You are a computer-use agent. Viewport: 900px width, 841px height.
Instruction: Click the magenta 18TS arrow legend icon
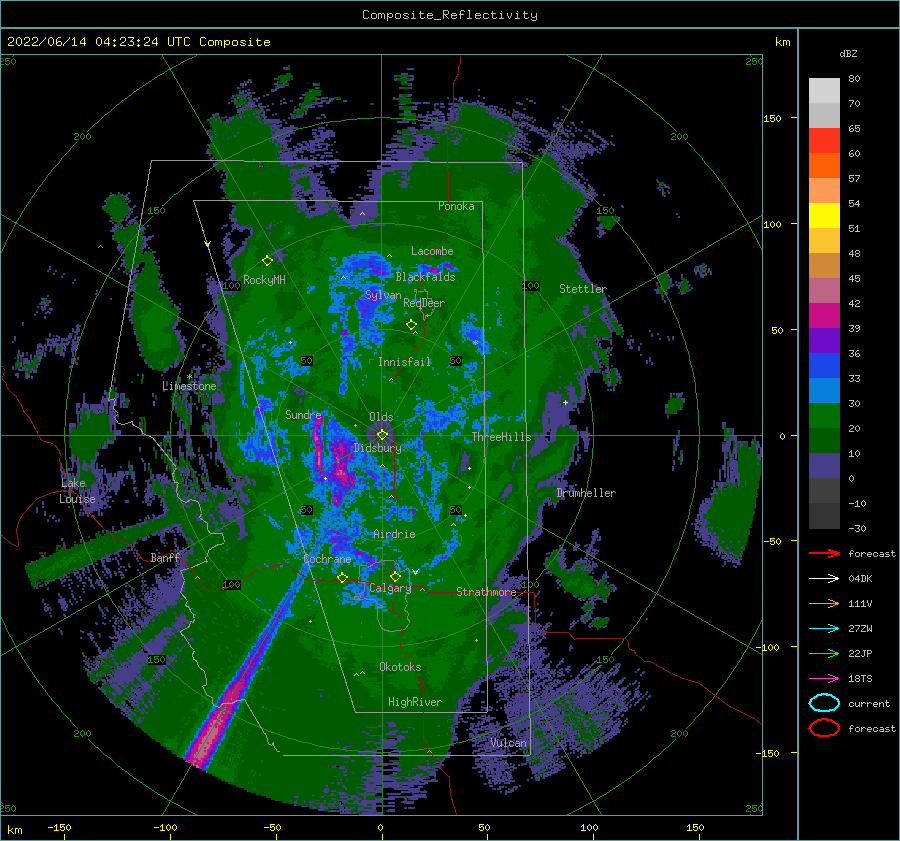click(x=824, y=679)
